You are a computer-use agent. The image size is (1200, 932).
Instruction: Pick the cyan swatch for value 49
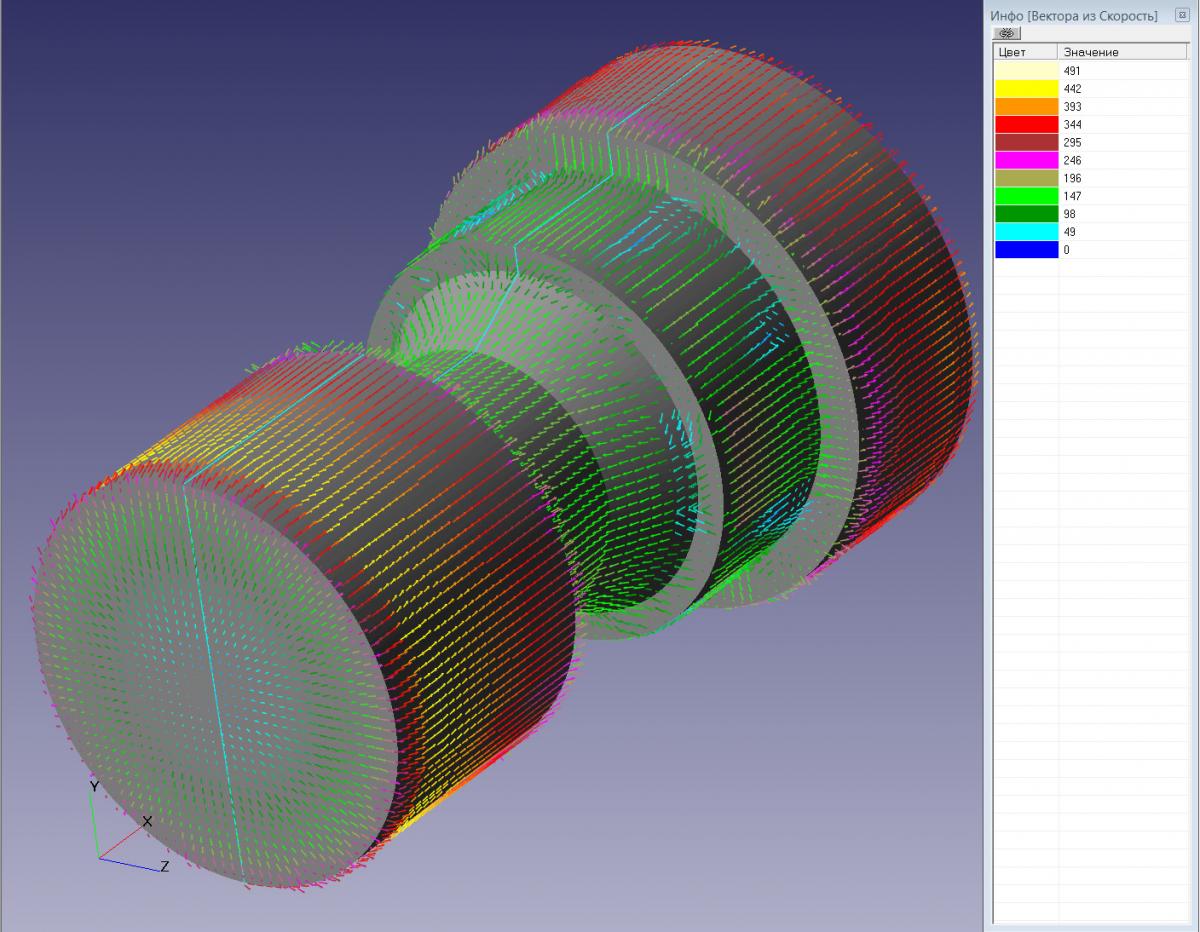(1026, 232)
